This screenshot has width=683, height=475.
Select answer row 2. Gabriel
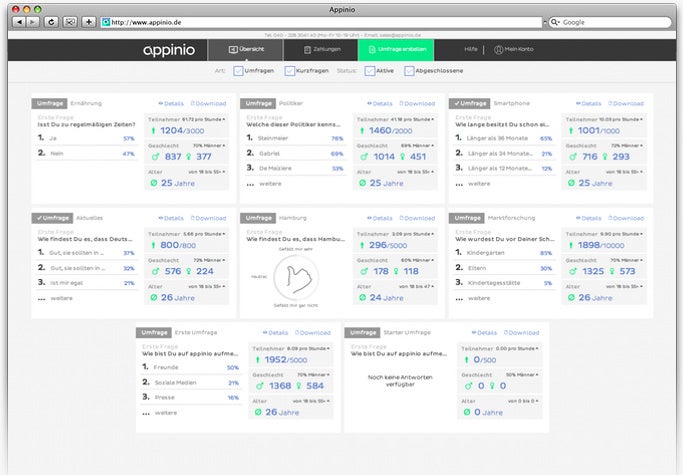295,153
